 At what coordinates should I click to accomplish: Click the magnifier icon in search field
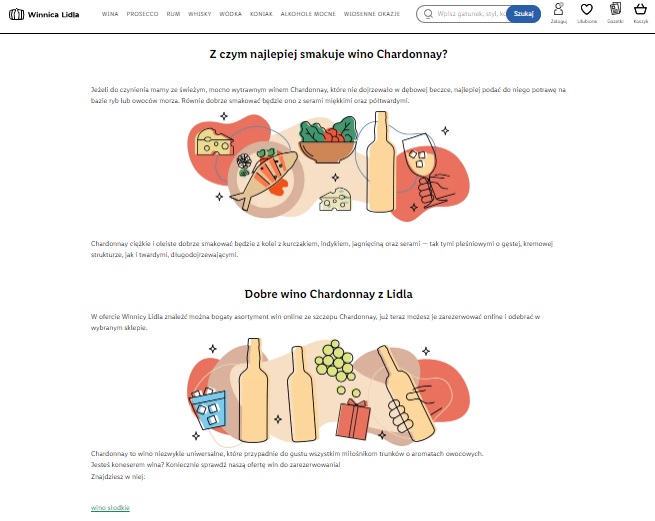(x=428, y=14)
